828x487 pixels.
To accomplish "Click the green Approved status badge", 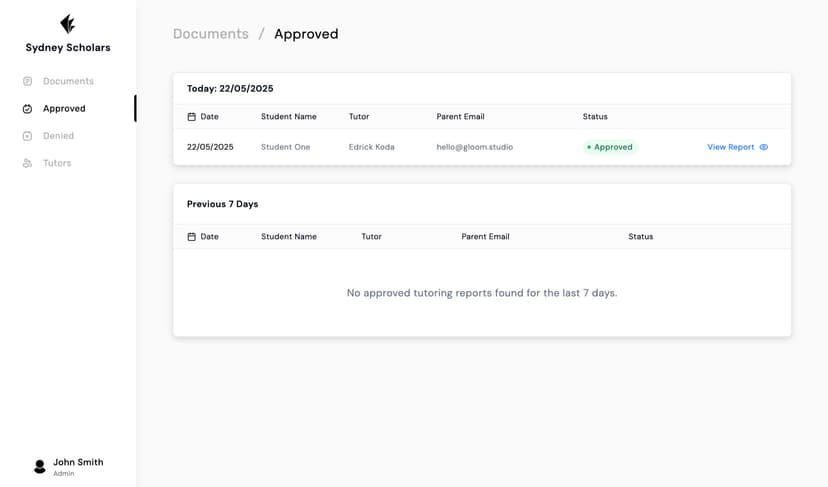I will (610, 147).
